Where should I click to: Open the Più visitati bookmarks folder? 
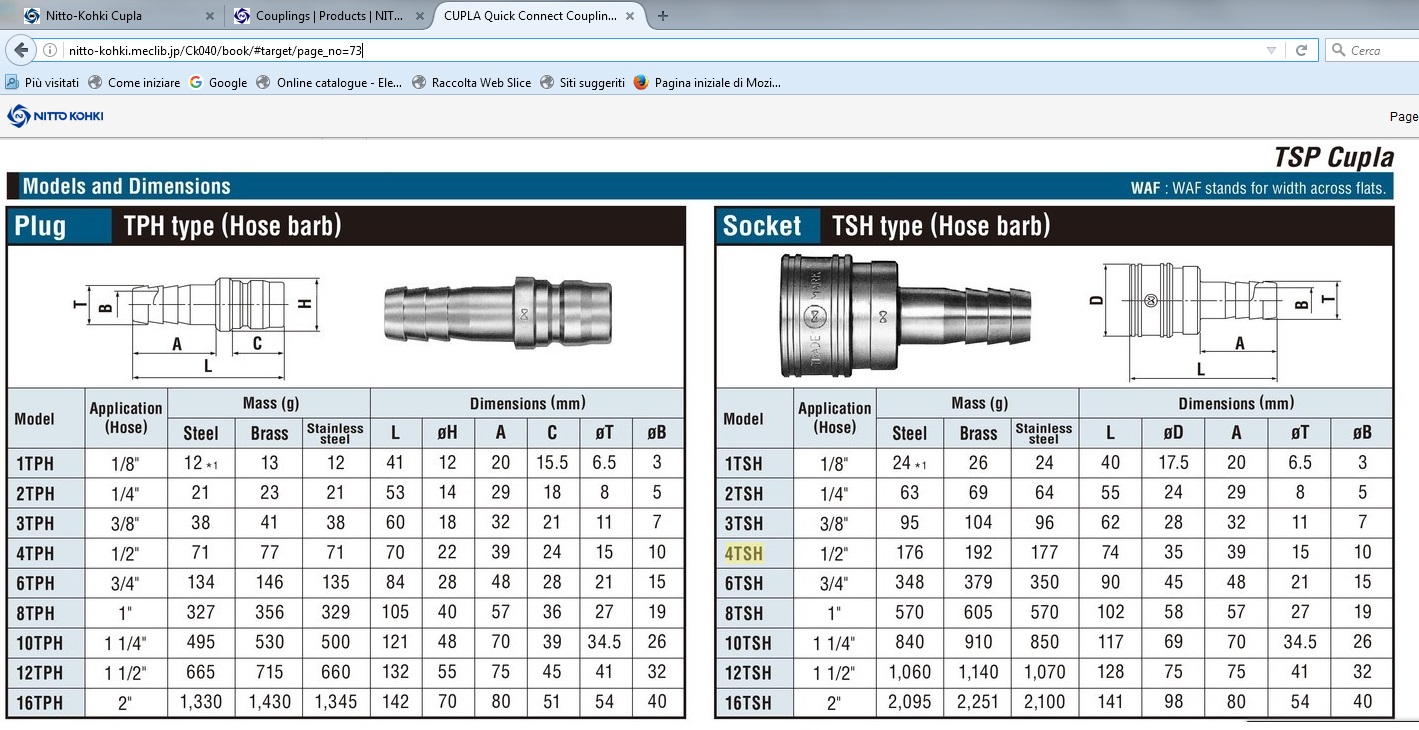[x=42, y=83]
